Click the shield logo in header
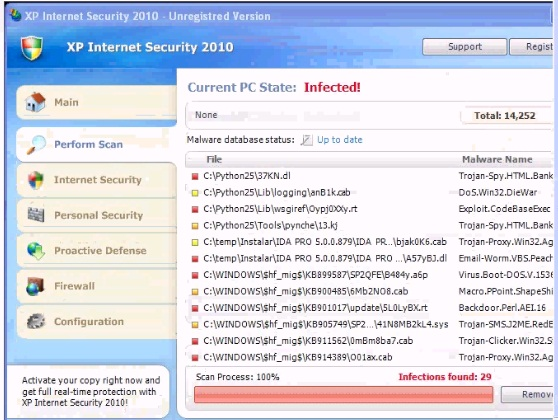 [x=32, y=48]
